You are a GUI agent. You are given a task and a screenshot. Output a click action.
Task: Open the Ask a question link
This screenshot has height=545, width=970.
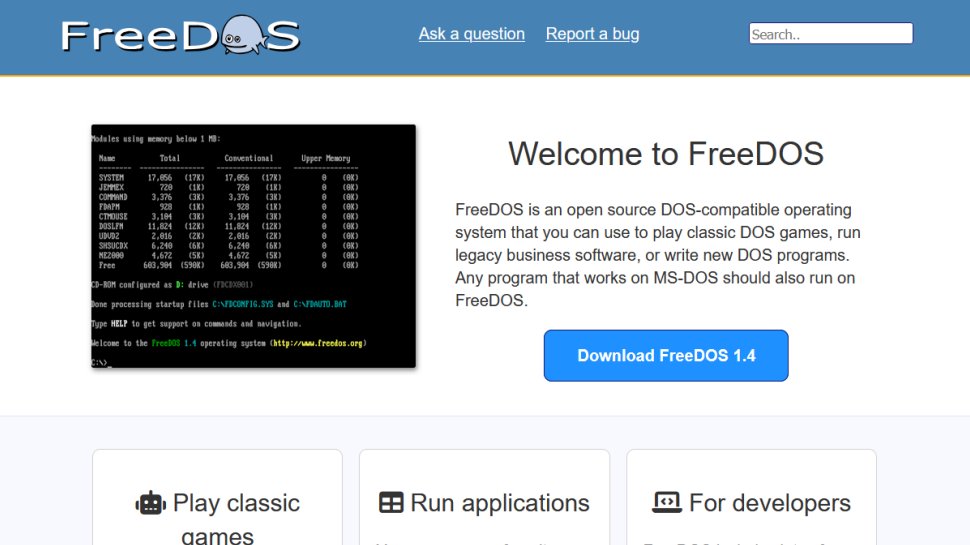tap(471, 34)
